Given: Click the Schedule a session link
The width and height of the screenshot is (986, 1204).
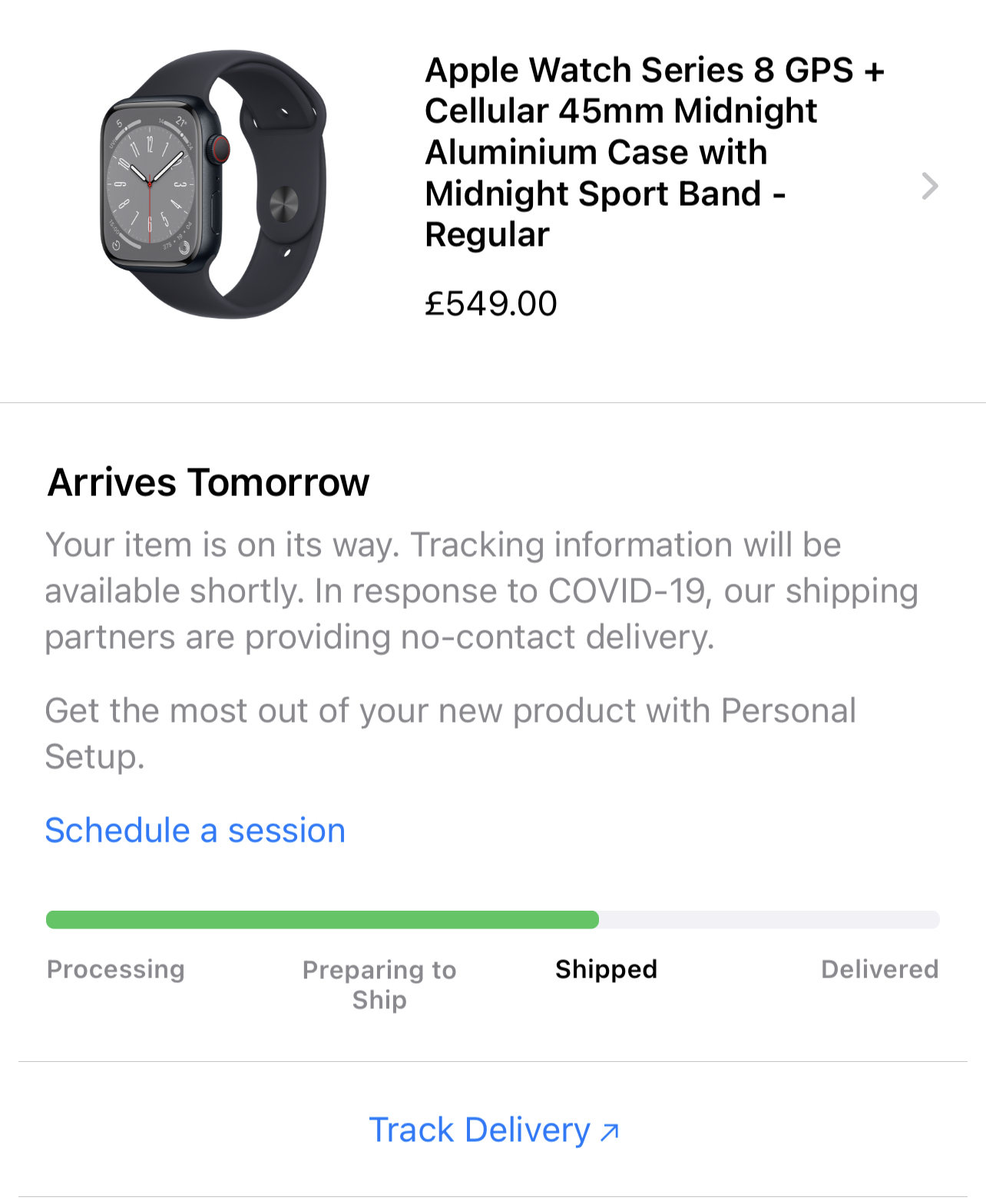Looking at the screenshot, I should [x=195, y=830].
